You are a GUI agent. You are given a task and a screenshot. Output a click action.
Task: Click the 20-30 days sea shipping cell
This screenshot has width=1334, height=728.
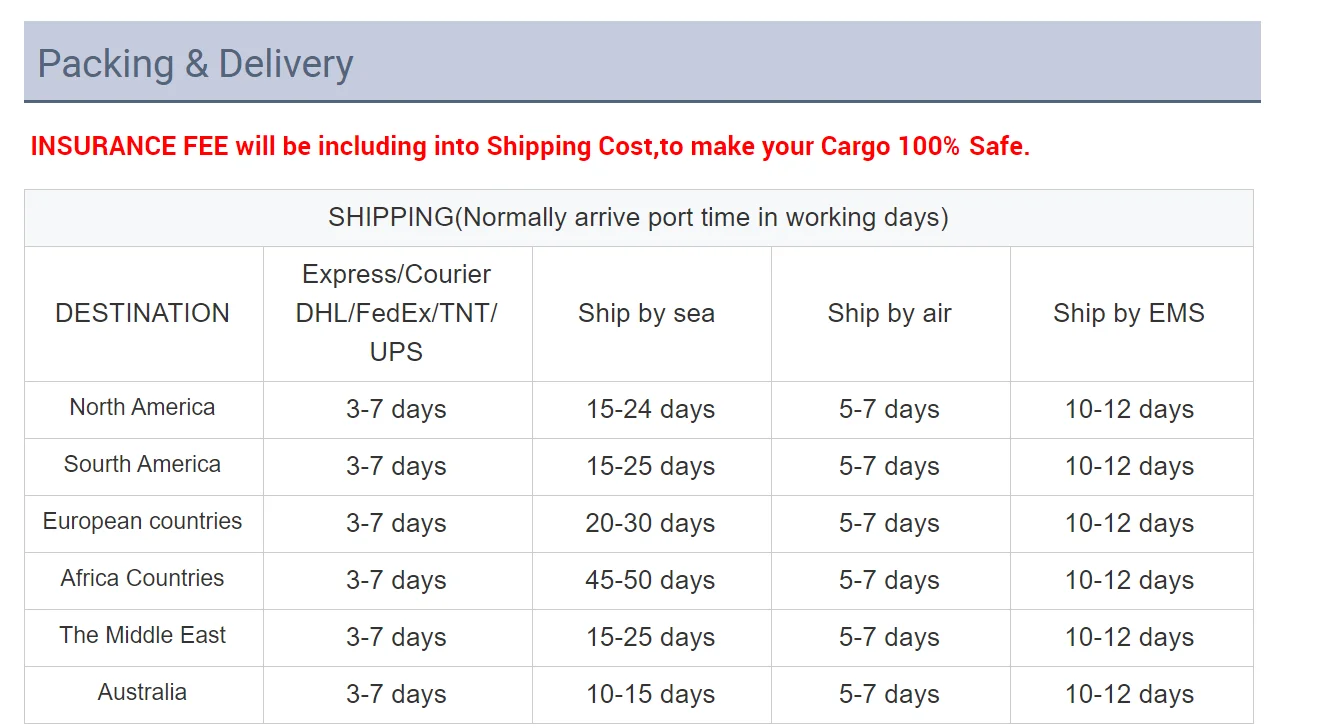pyautogui.click(x=650, y=524)
